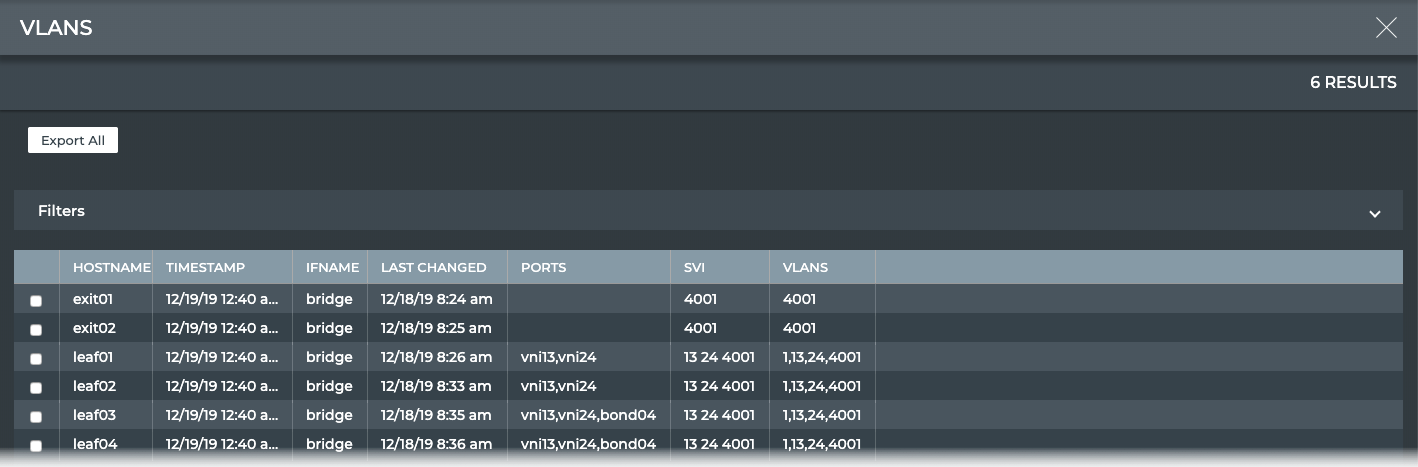The width and height of the screenshot is (1418, 467).
Task: Sort by LAST CHANGED column header
Action: pos(433,268)
